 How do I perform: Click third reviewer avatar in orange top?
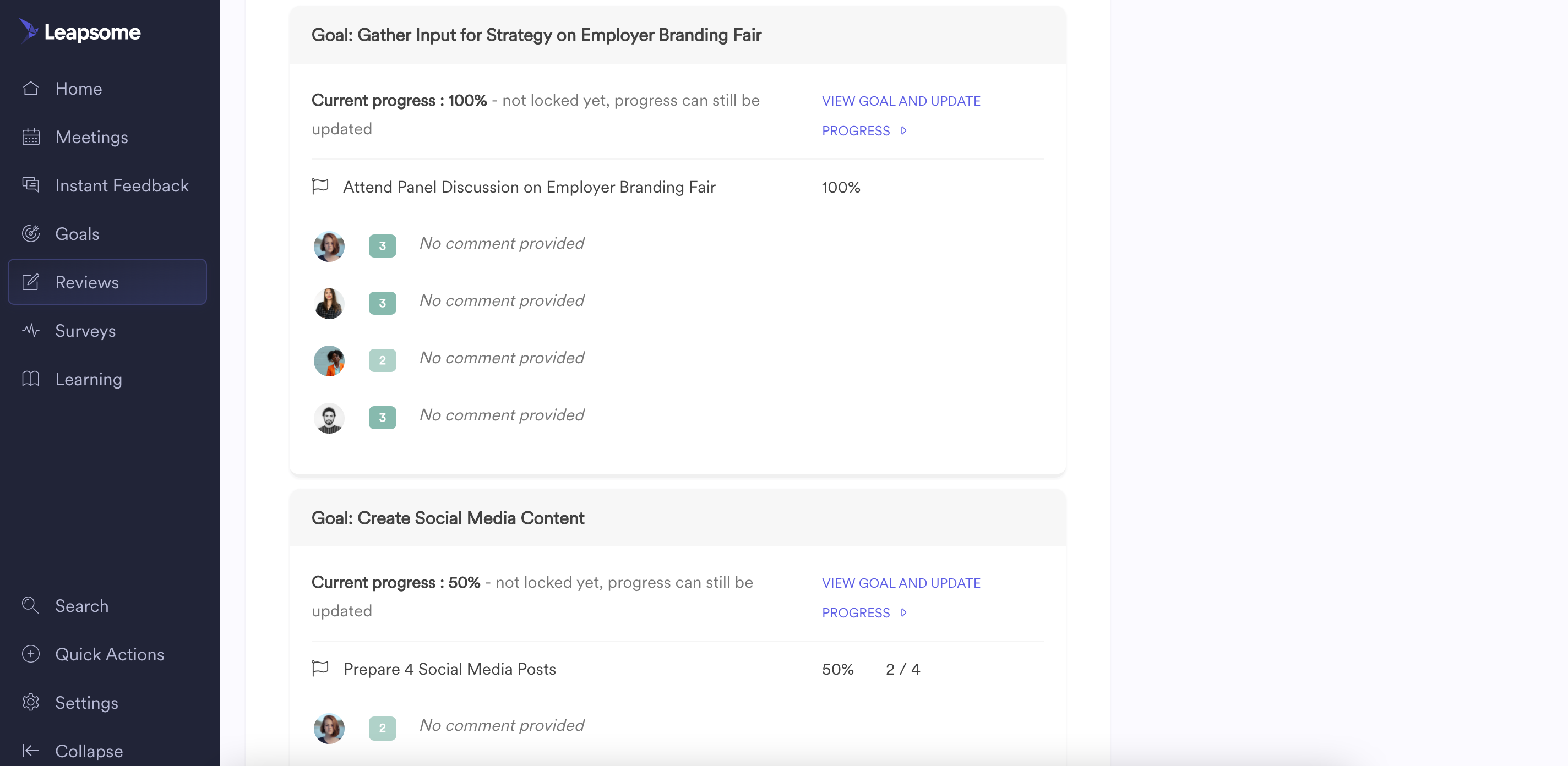point(329,361)
